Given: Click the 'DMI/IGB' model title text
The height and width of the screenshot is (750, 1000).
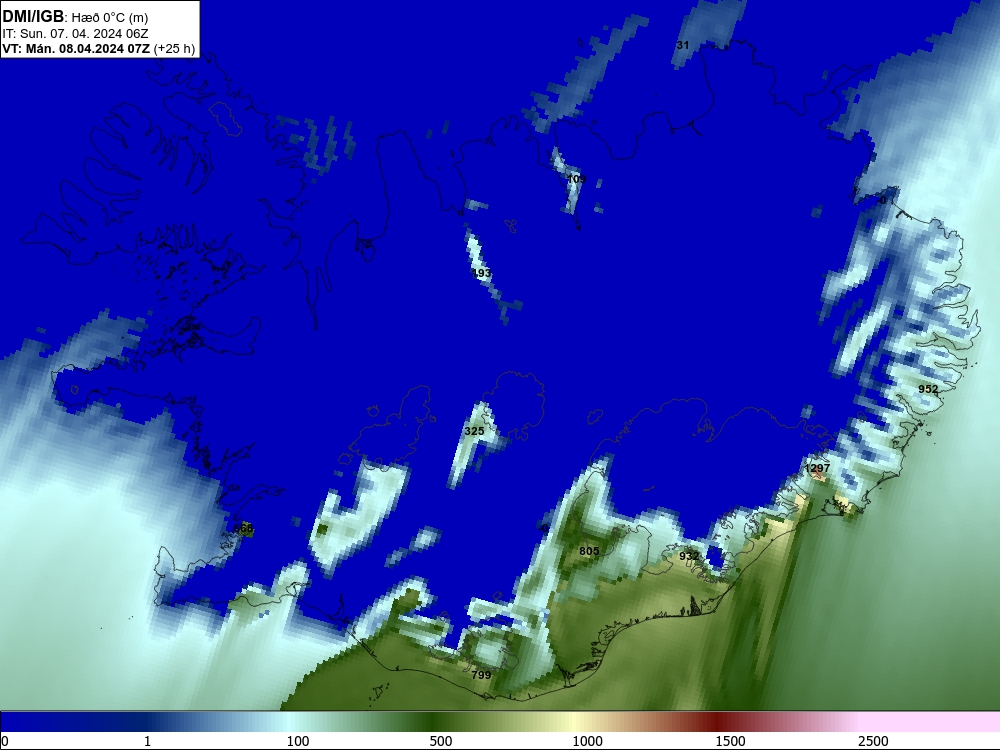Looking at the screenshot, I should point(33,17).
